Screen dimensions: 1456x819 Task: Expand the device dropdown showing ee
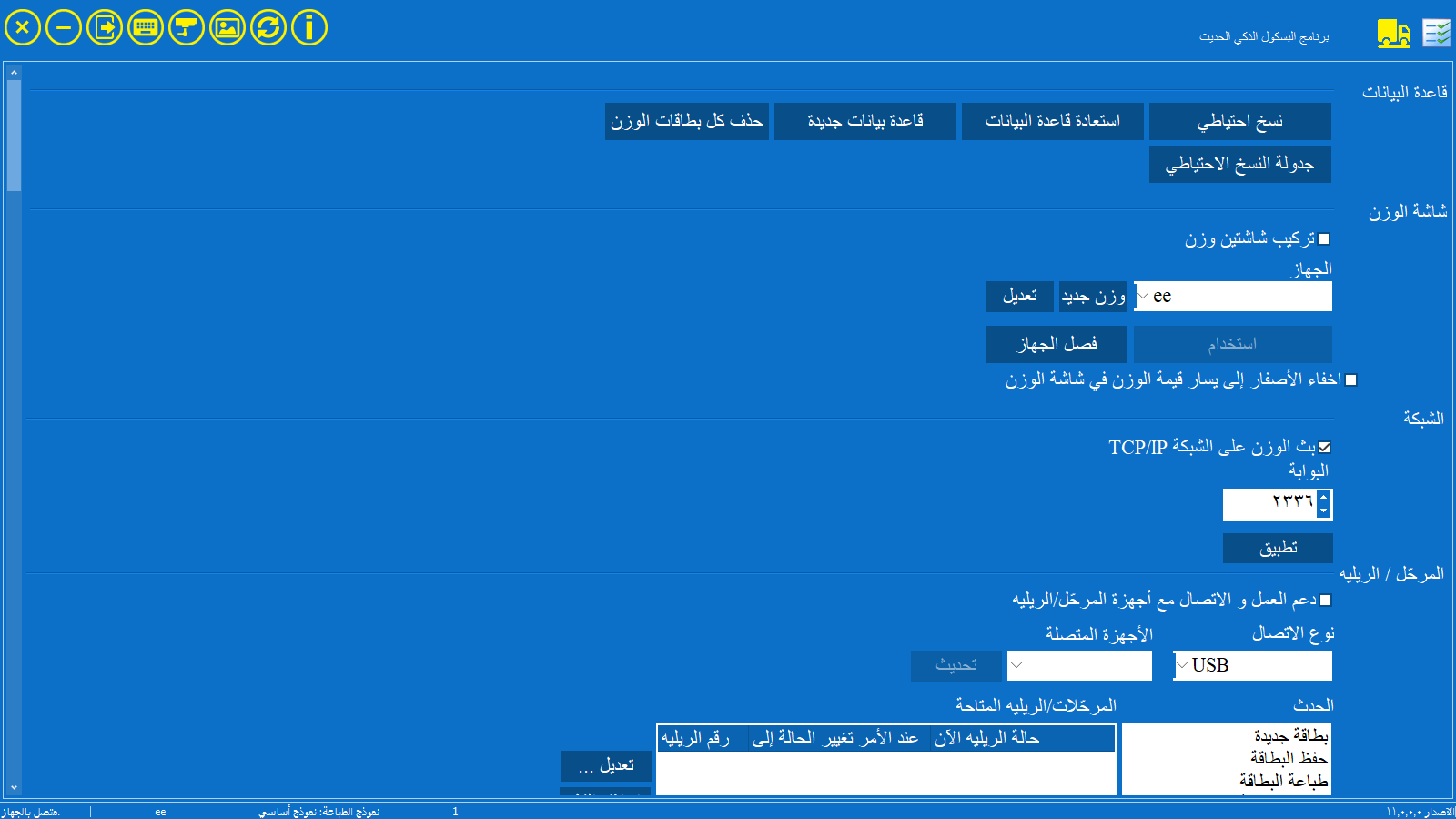coord(1144,297)
